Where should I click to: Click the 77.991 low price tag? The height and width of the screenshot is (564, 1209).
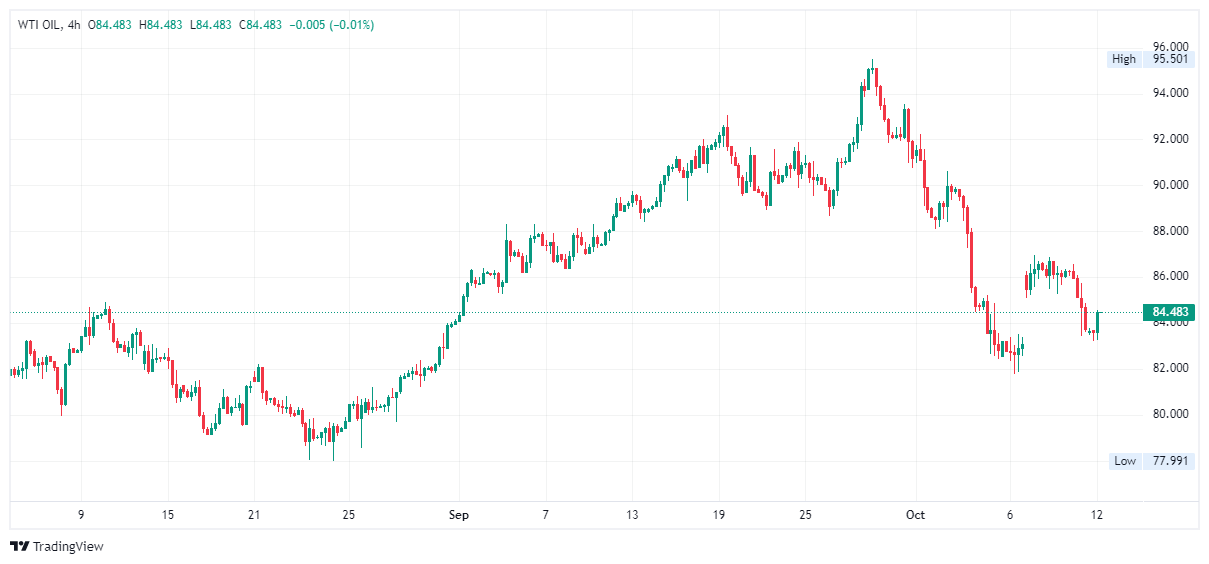(x=1170, y=461)
